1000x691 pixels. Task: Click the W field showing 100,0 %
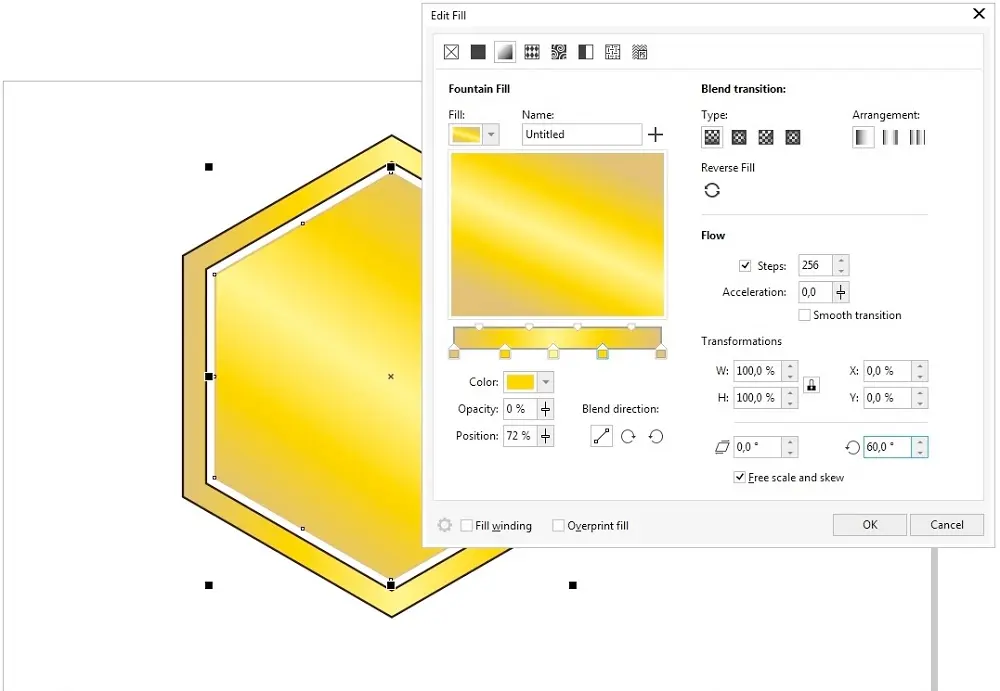click(758, 371)
